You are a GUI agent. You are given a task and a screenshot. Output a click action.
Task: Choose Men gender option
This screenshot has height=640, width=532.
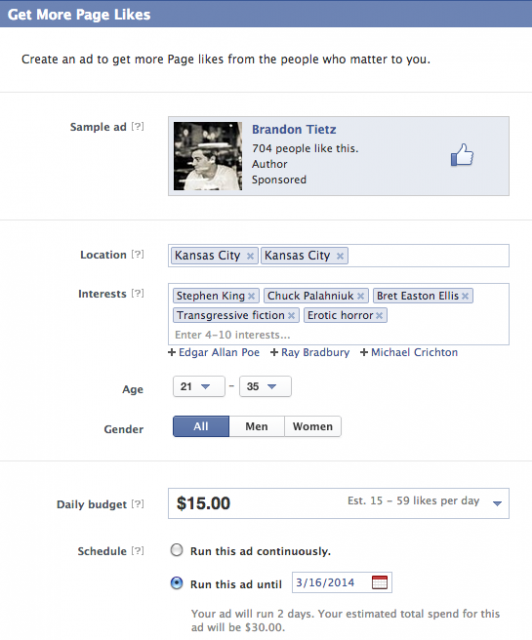click(257, 427)
